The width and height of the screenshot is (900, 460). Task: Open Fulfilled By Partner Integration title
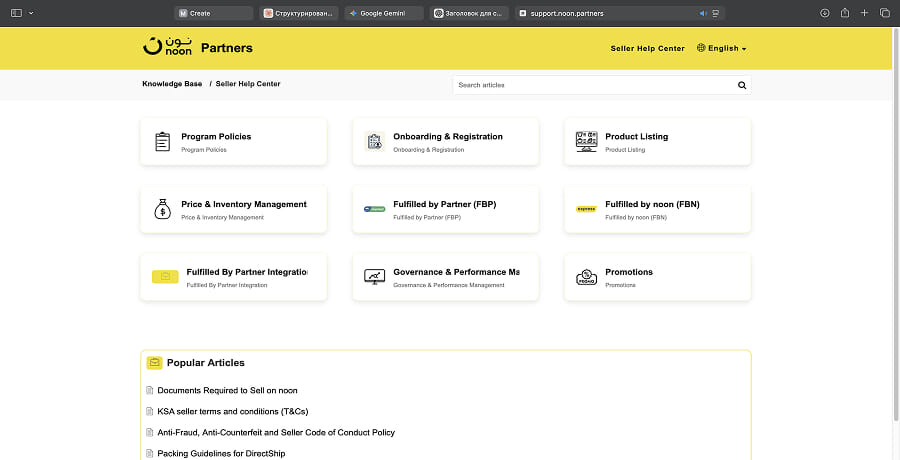click(247, 272)
